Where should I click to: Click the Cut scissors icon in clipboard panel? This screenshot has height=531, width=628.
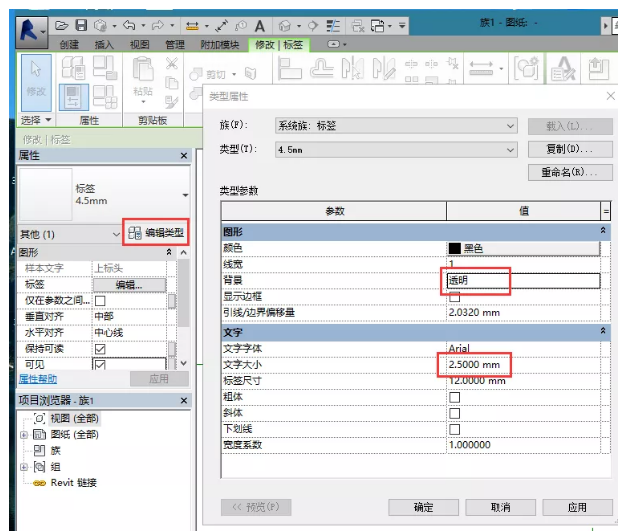click(172, 63)
